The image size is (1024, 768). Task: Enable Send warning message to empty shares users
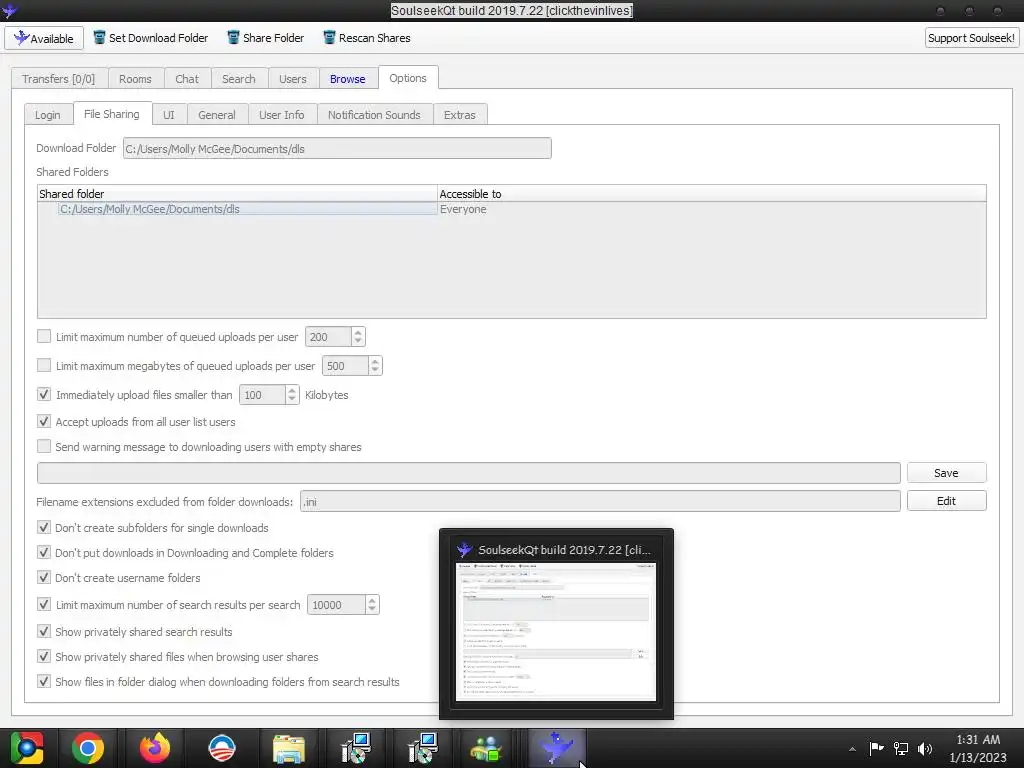(44, 446)
